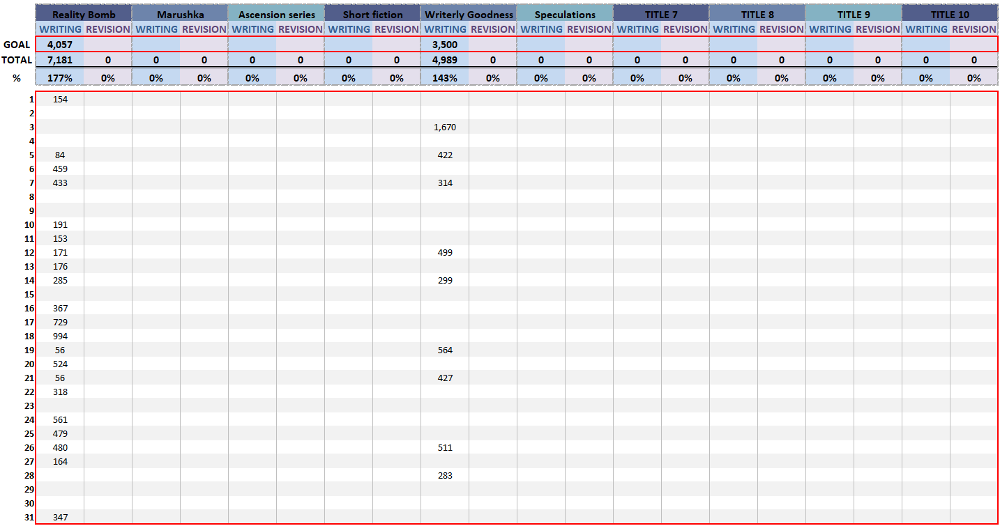Viewport: 1000px width, 526px height.
Task: Select the Writerly Goodness header cell
Action: coord(468,14)
